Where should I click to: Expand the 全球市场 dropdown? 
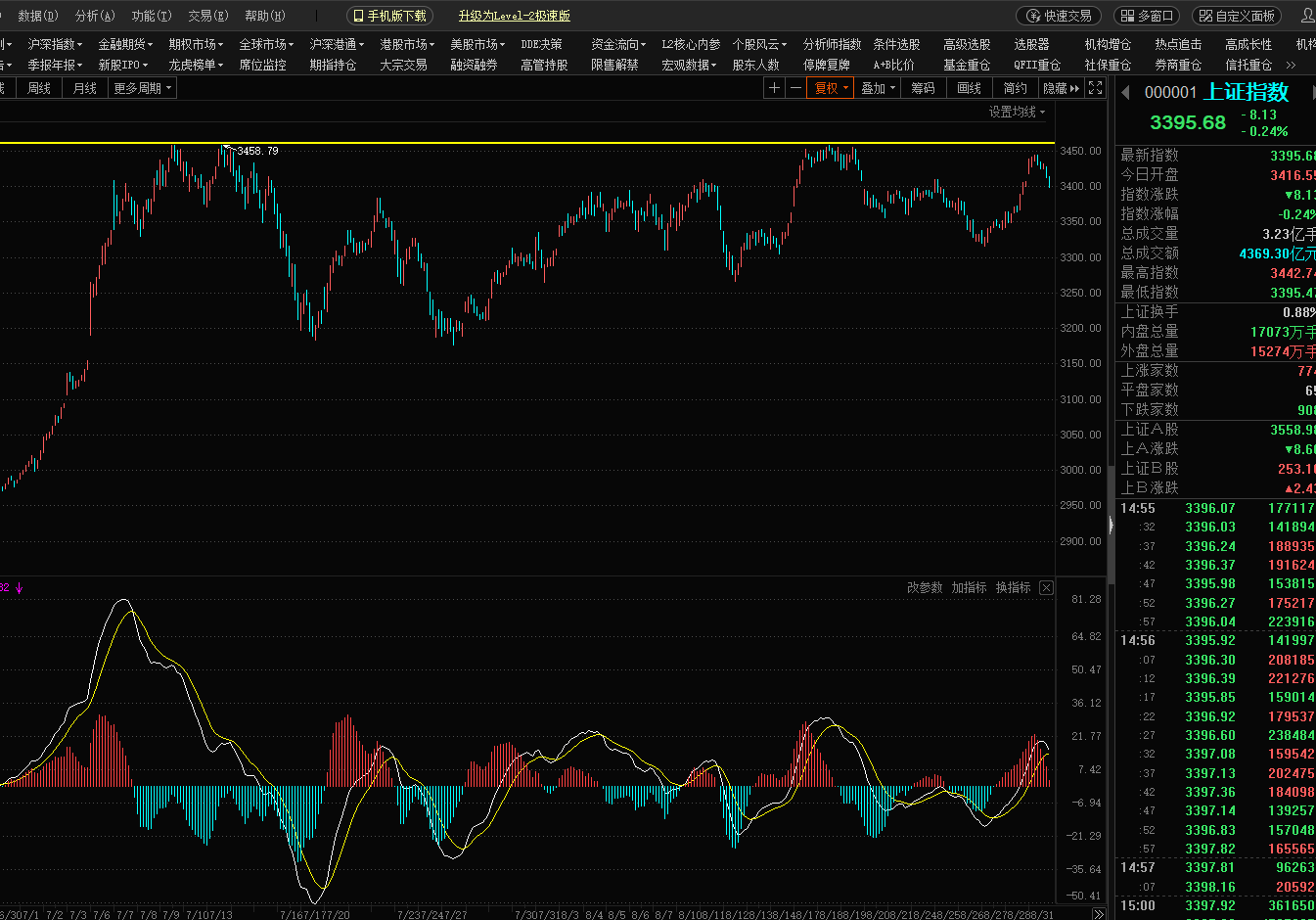click(x=266, y=44)
